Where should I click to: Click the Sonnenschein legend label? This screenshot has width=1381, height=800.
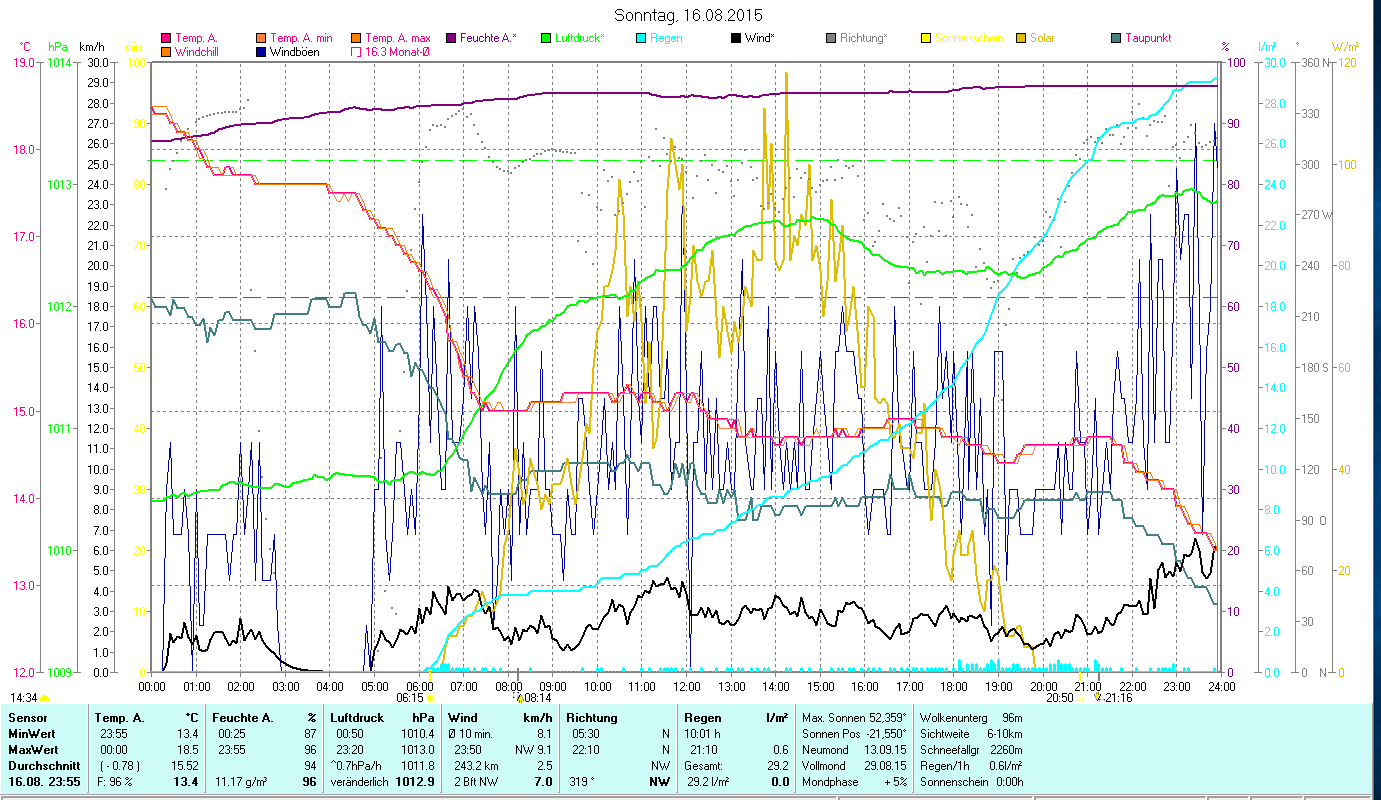tap(969, 38)
